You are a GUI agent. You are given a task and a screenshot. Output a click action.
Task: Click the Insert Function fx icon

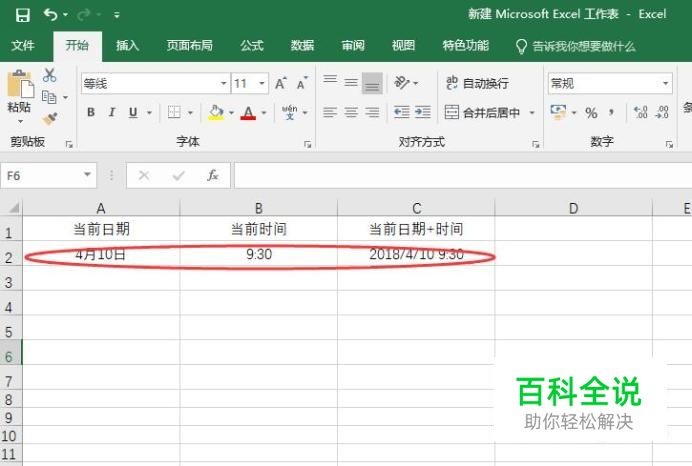pyautogui.click(x=213, y=176)
